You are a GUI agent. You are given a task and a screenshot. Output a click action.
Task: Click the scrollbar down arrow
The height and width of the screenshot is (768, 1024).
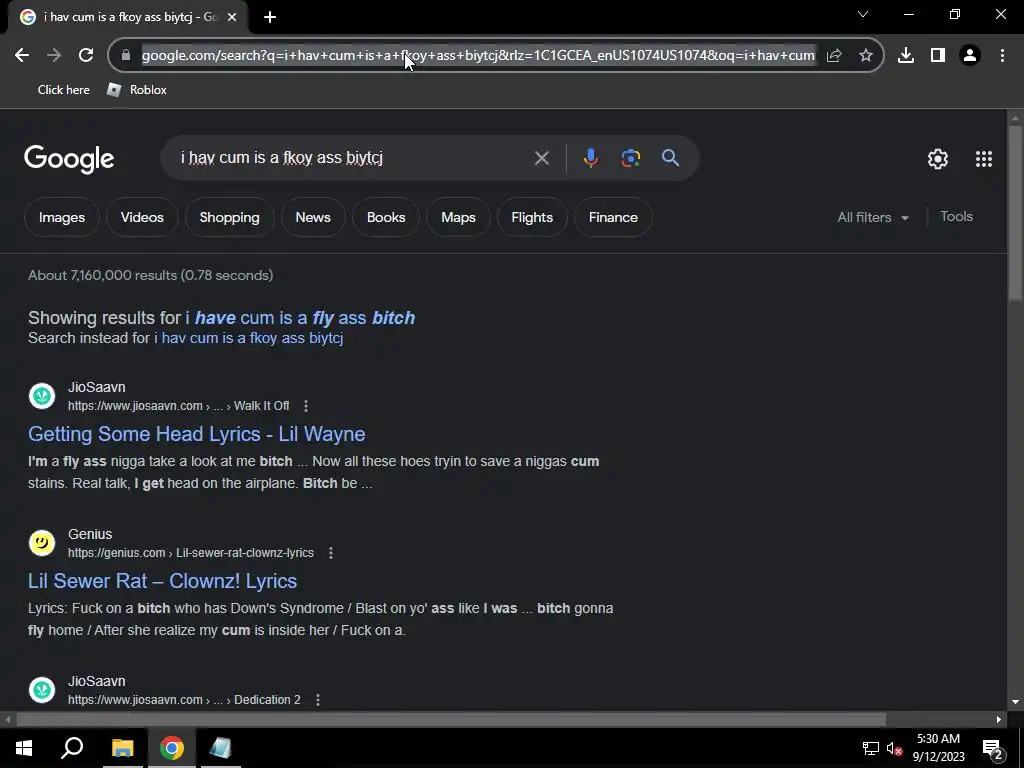(x=1016, y=702)
